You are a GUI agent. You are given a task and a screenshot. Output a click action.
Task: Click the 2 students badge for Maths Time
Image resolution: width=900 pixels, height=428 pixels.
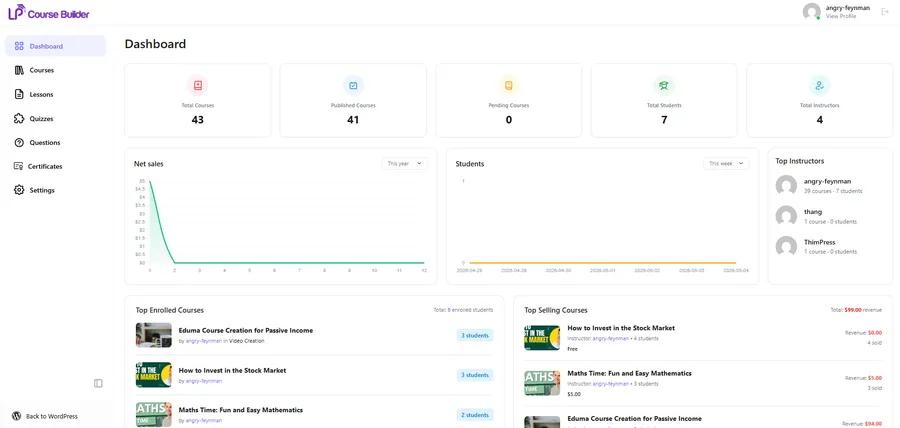pyautogui.click(x=475, y=414)
